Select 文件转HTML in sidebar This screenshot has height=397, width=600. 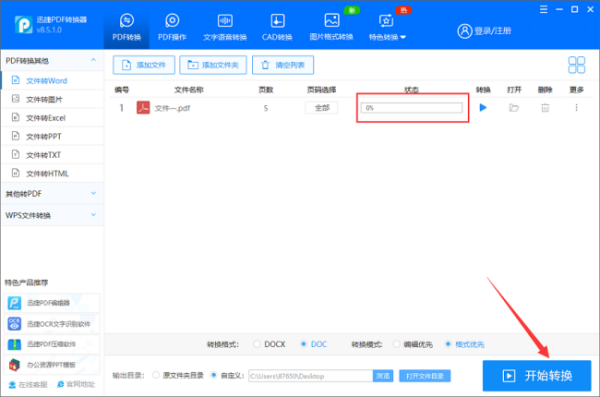pyautogui.click(x=52, y=173)
